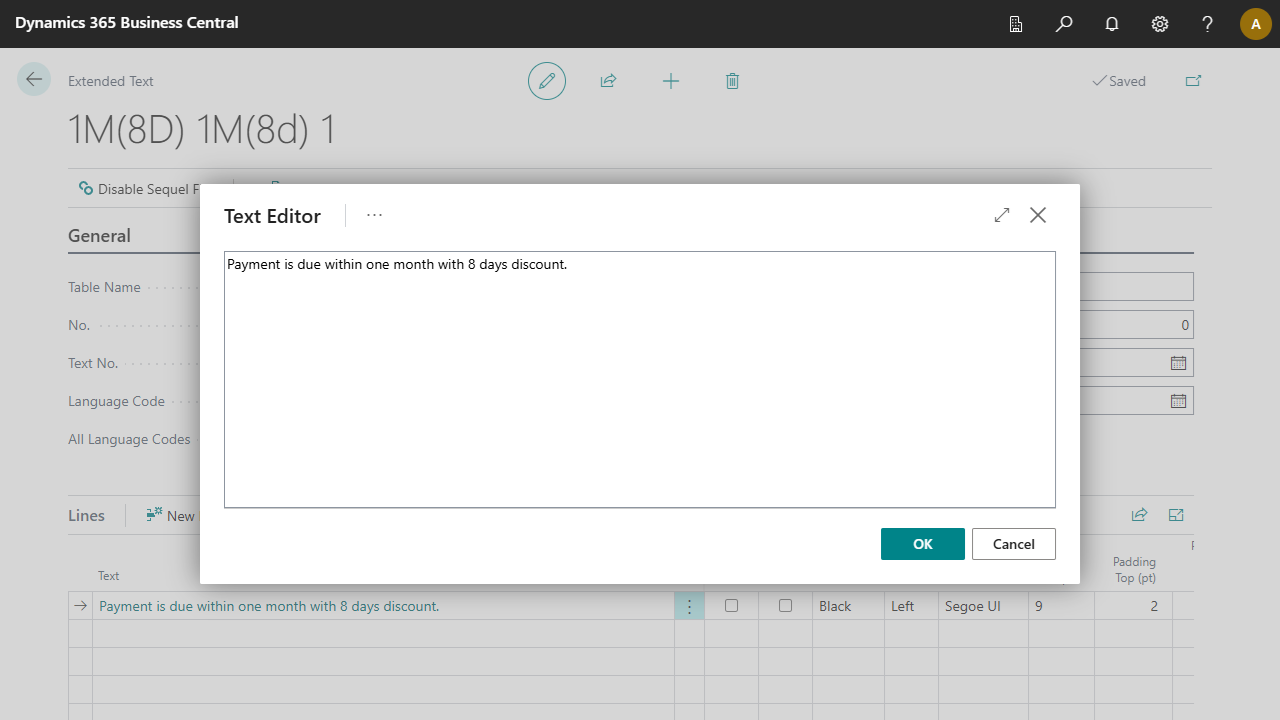Open notifications bell icon

[1112, 24]
